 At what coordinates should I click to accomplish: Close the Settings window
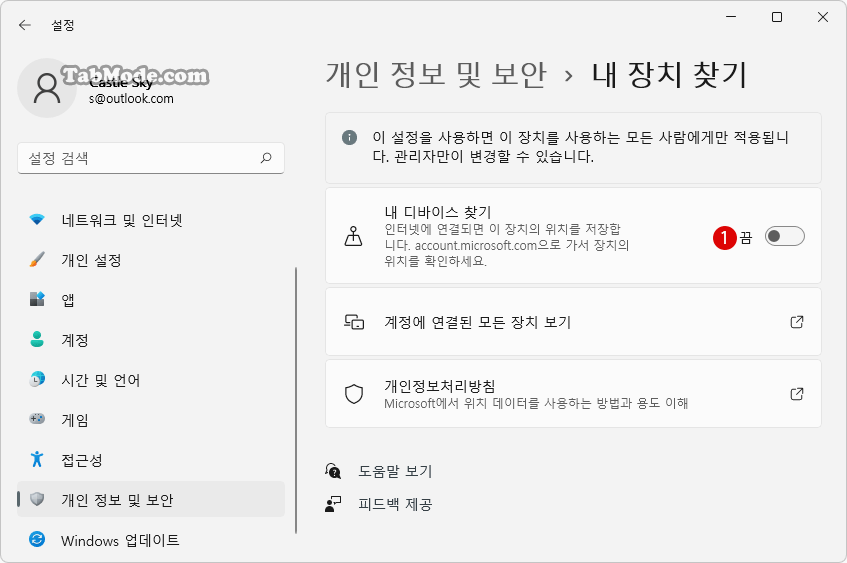pyautogui.click(x=823, y=17)
